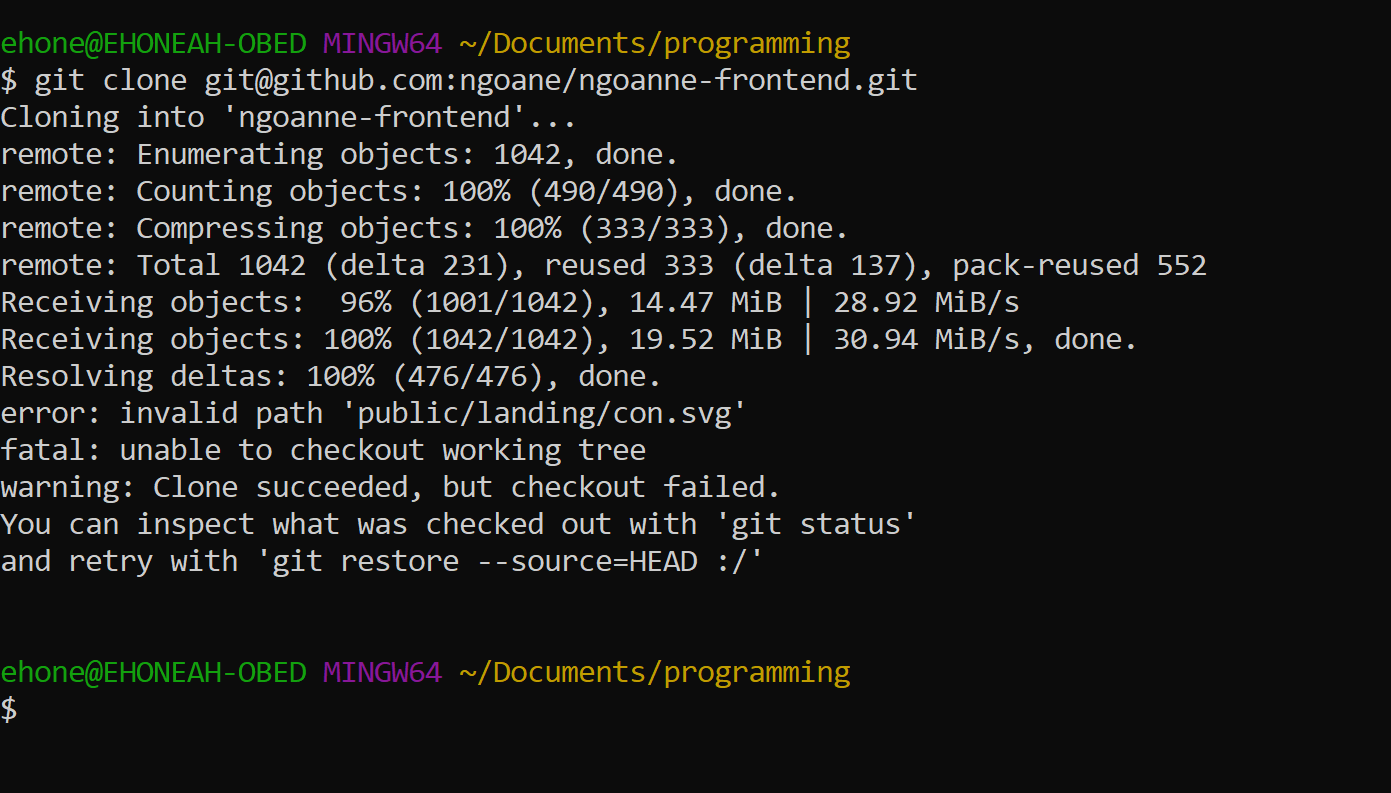Image resolution: width=1391 pixels, height=793 pixels.
Task: Click the bottom ~/Documents/programming path
Action: [654, 672]
